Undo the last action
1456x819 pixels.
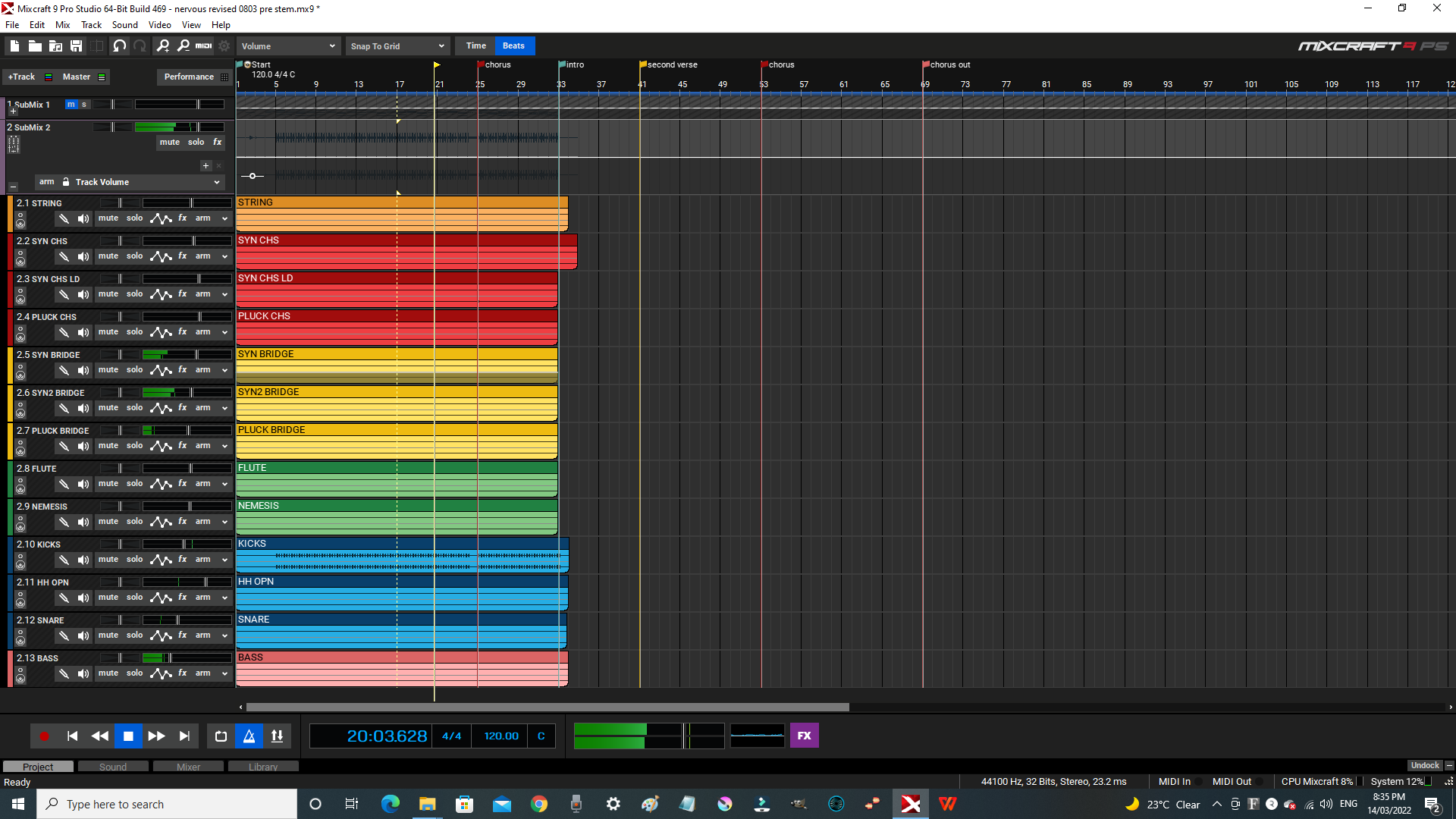(x=119, y=46)
